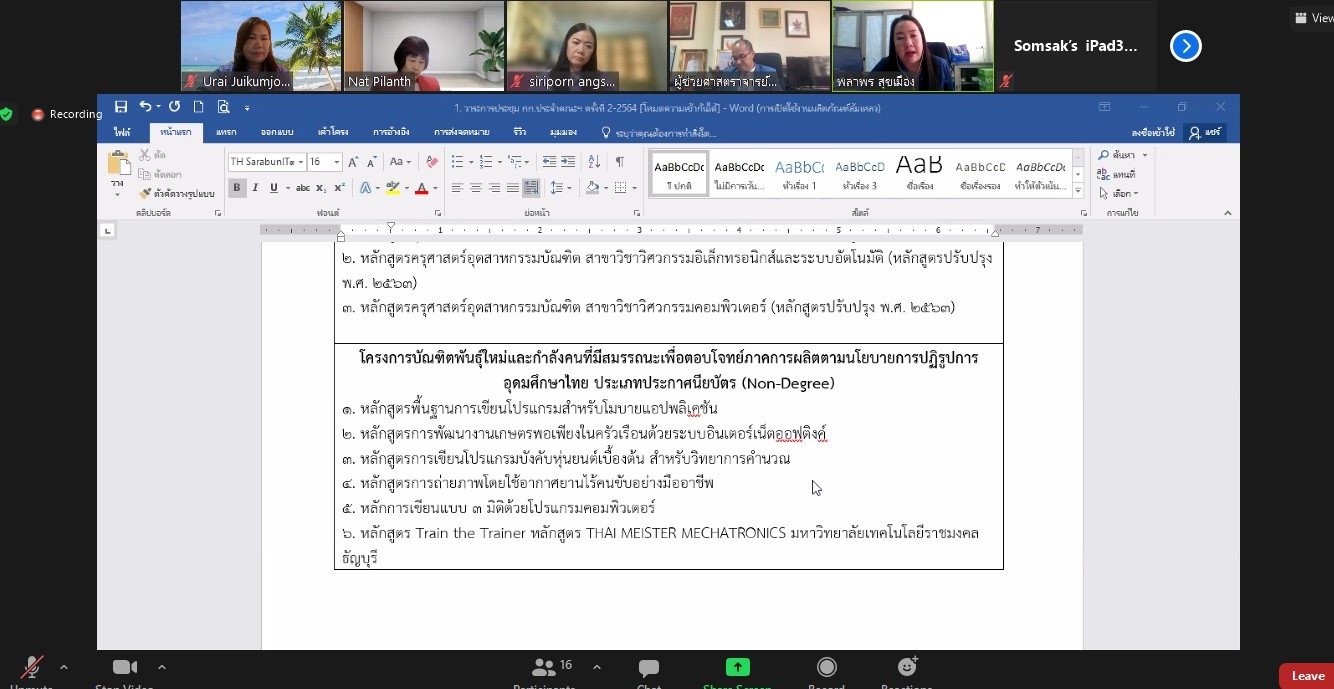Click the Center alignment icon
This screenshot has height=689, width=1334.
pyautogui.click(x=476, y=188)
